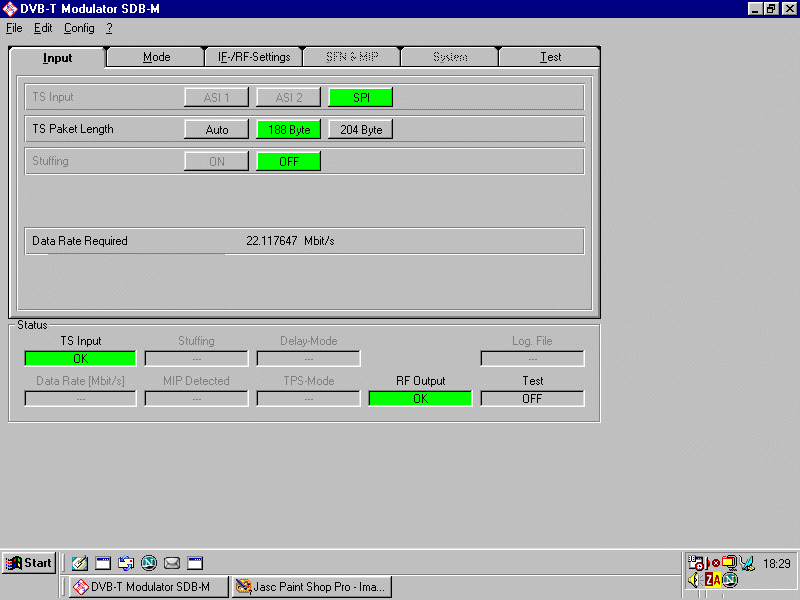Switch to Jasc Paint Shop Pro in taskbar
Viewport: 800px width, 600px height.
[x=311, y=587]
